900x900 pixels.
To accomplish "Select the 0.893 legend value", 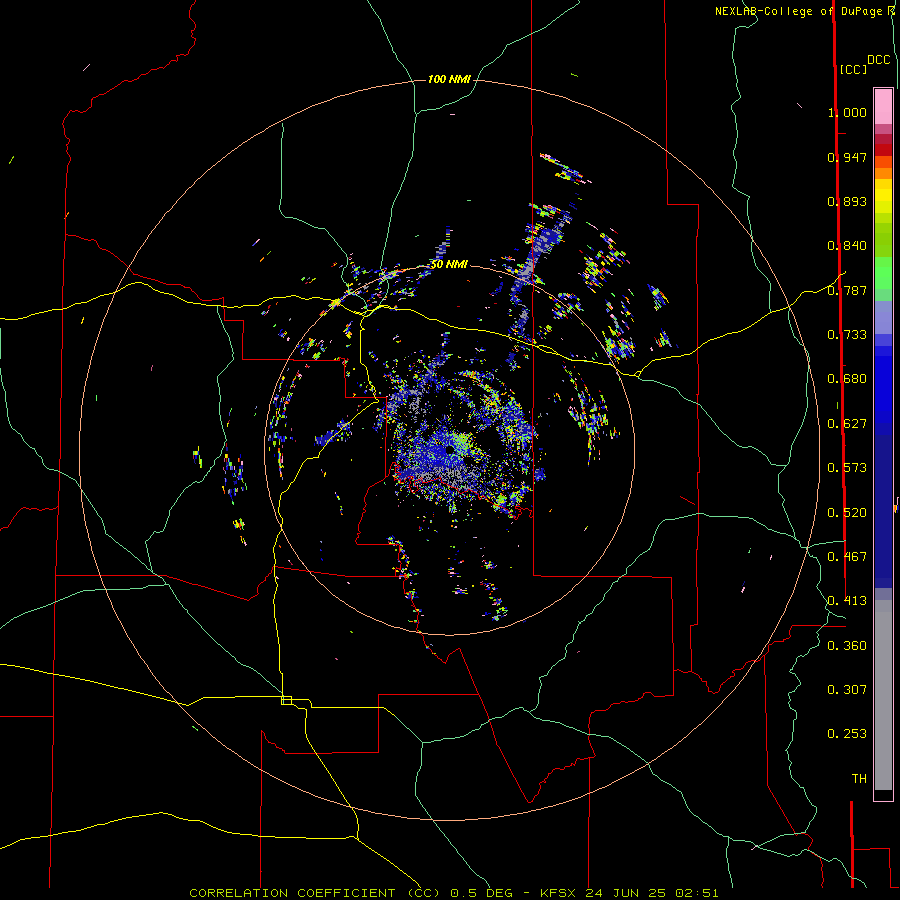I will (x=847, y=201).
